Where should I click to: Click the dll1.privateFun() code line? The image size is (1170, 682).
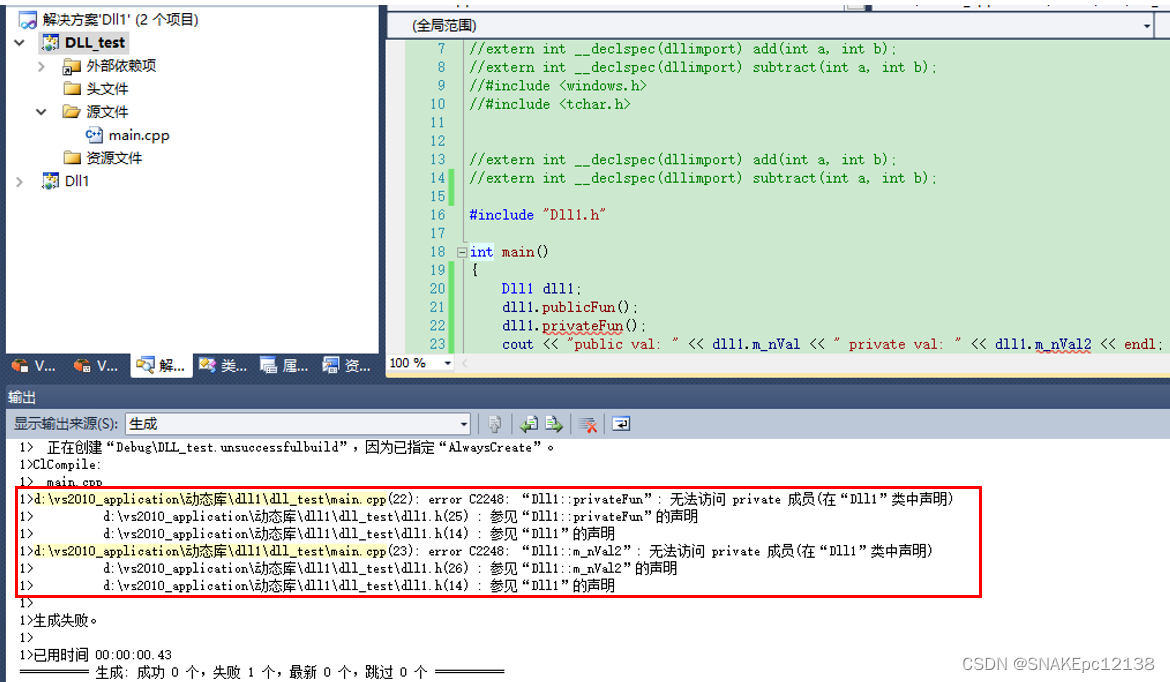(x=573, y=326)
